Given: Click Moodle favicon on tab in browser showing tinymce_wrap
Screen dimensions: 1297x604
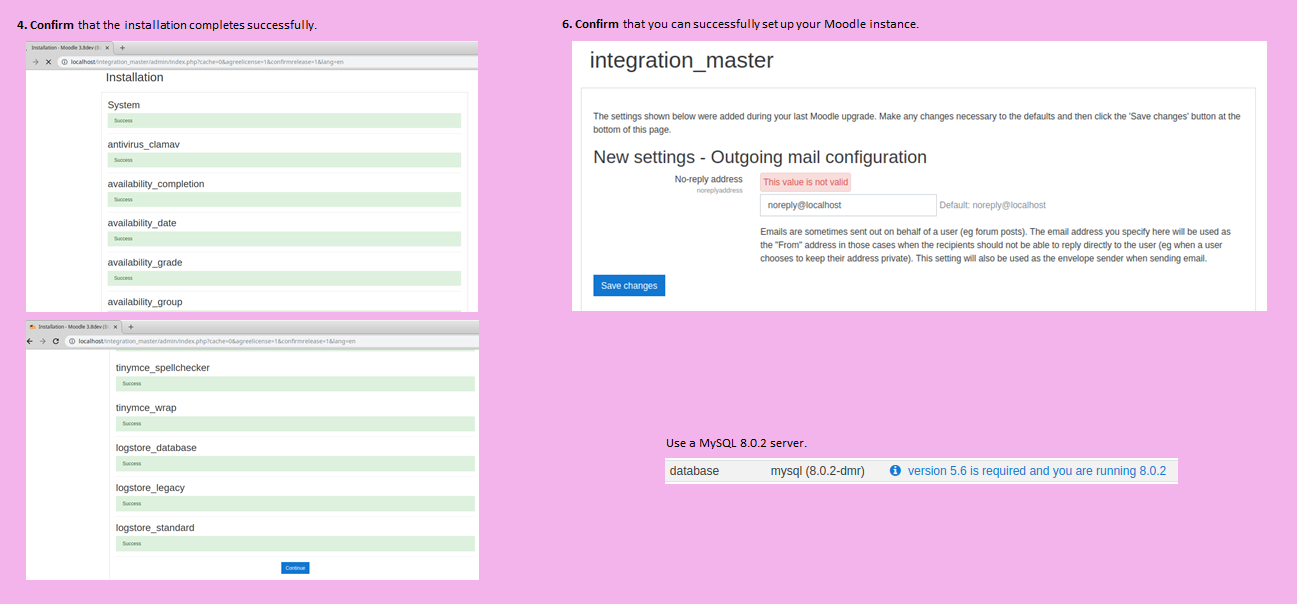Looking at the screenshot, I should click(x=33, y=326).
